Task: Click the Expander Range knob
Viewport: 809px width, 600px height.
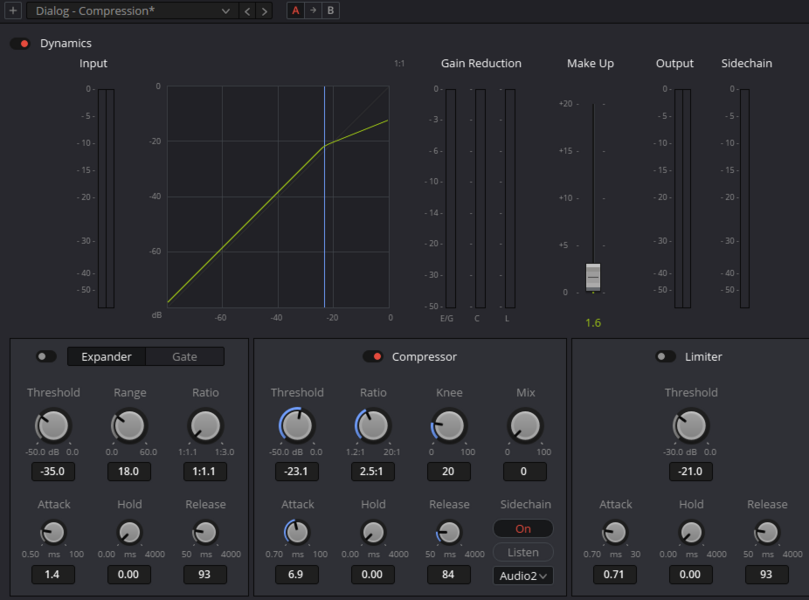Action: point(129,426)
